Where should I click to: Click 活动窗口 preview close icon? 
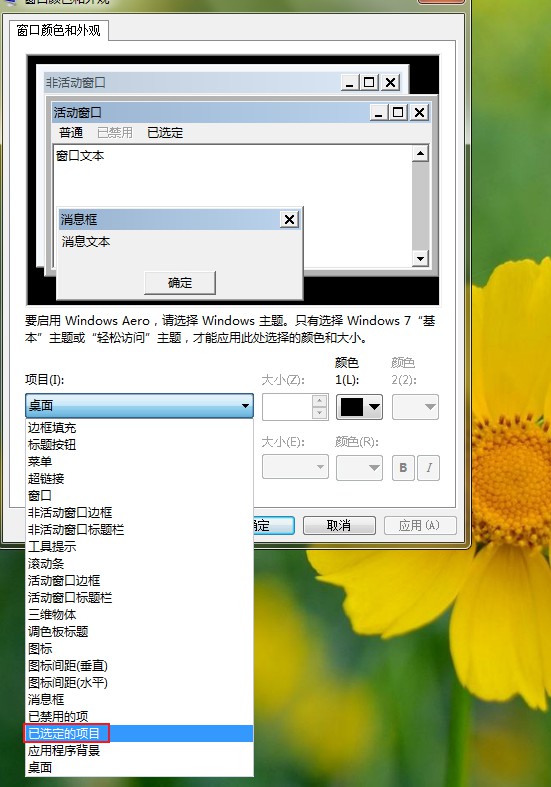click(420, 112)
